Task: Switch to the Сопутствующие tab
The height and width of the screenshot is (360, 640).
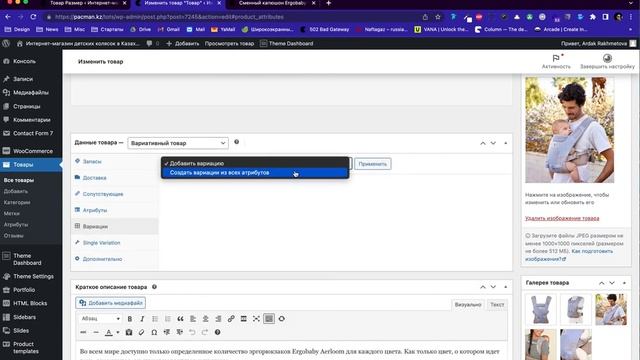Action: (x=102, y=194)
